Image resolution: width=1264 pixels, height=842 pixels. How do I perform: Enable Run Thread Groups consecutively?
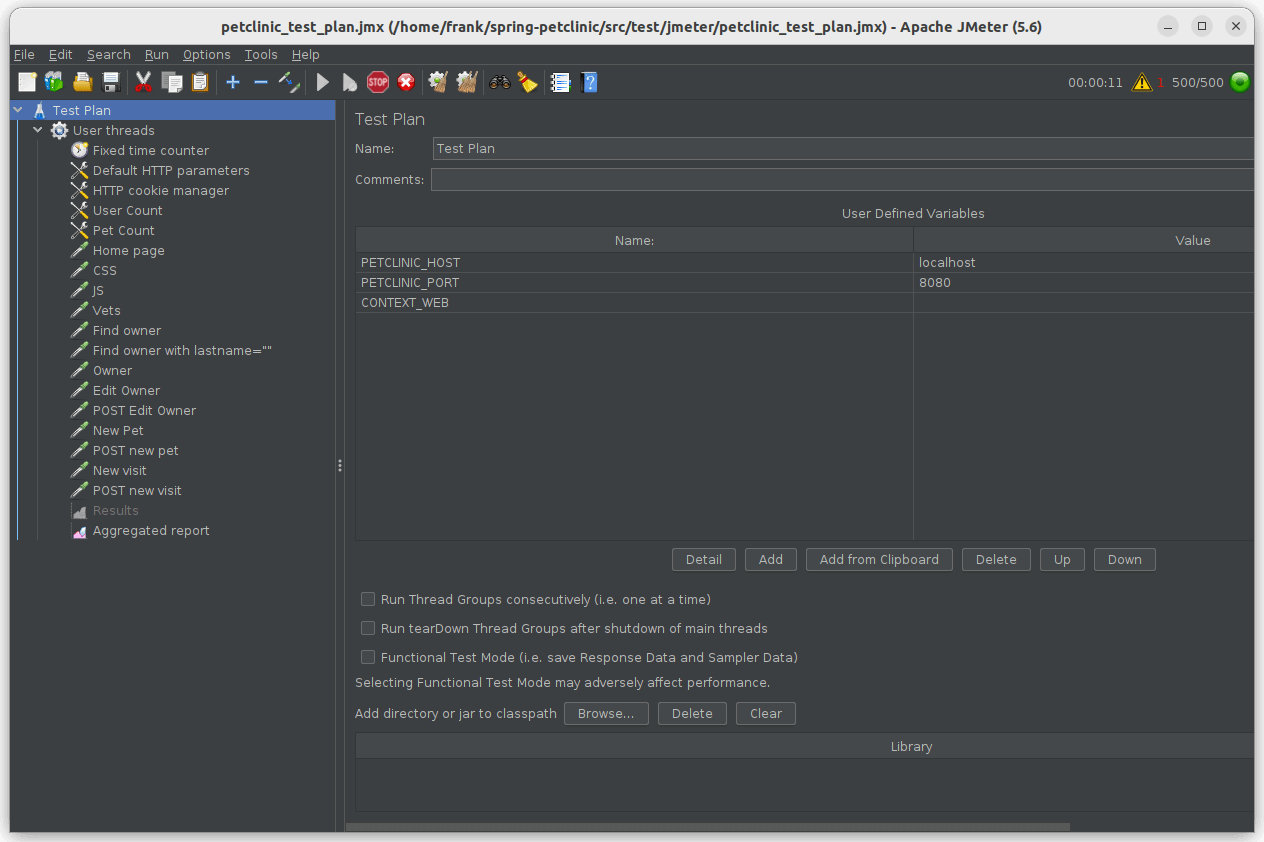point(368,599)
